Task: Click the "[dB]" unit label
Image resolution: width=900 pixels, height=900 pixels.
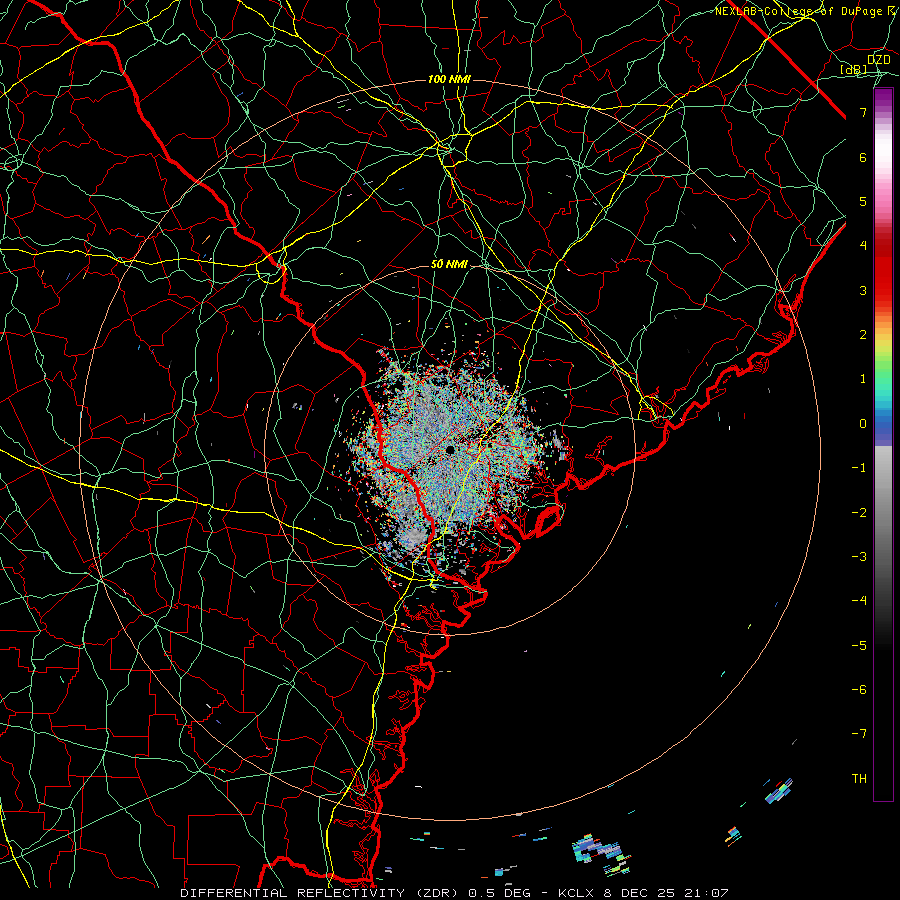Action: (x=854, y=69)
